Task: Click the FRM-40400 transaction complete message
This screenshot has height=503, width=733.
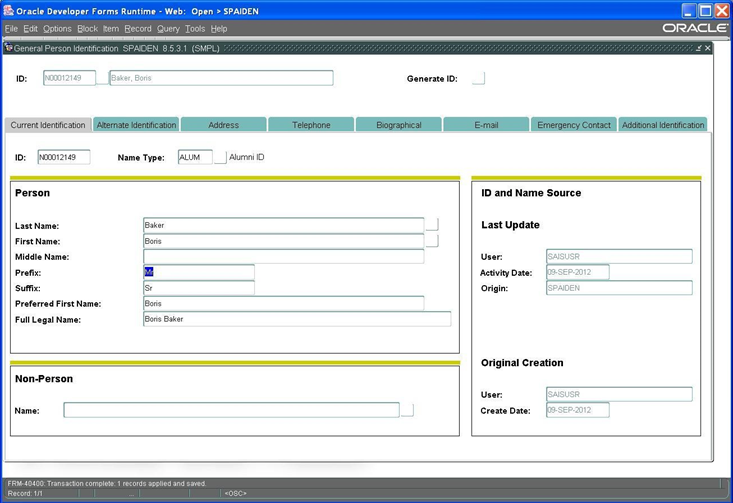Action: click(107, 483)
